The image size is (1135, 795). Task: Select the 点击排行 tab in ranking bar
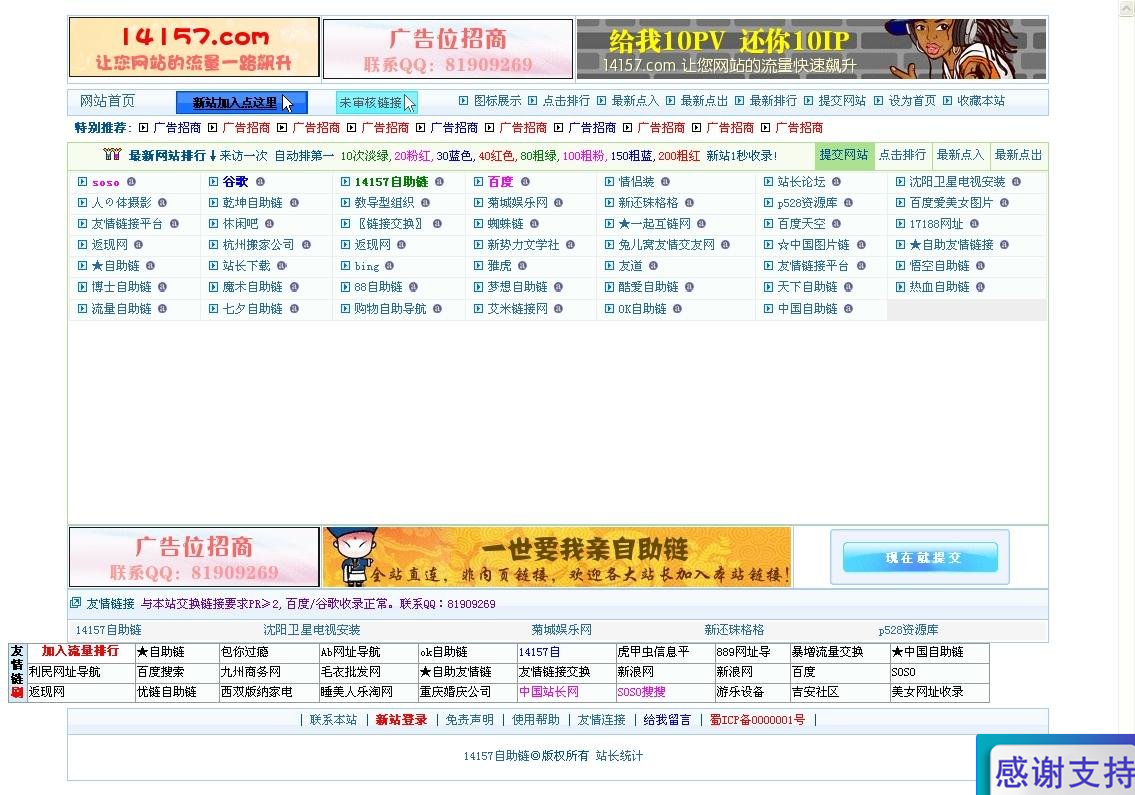(x=902, y=155)
